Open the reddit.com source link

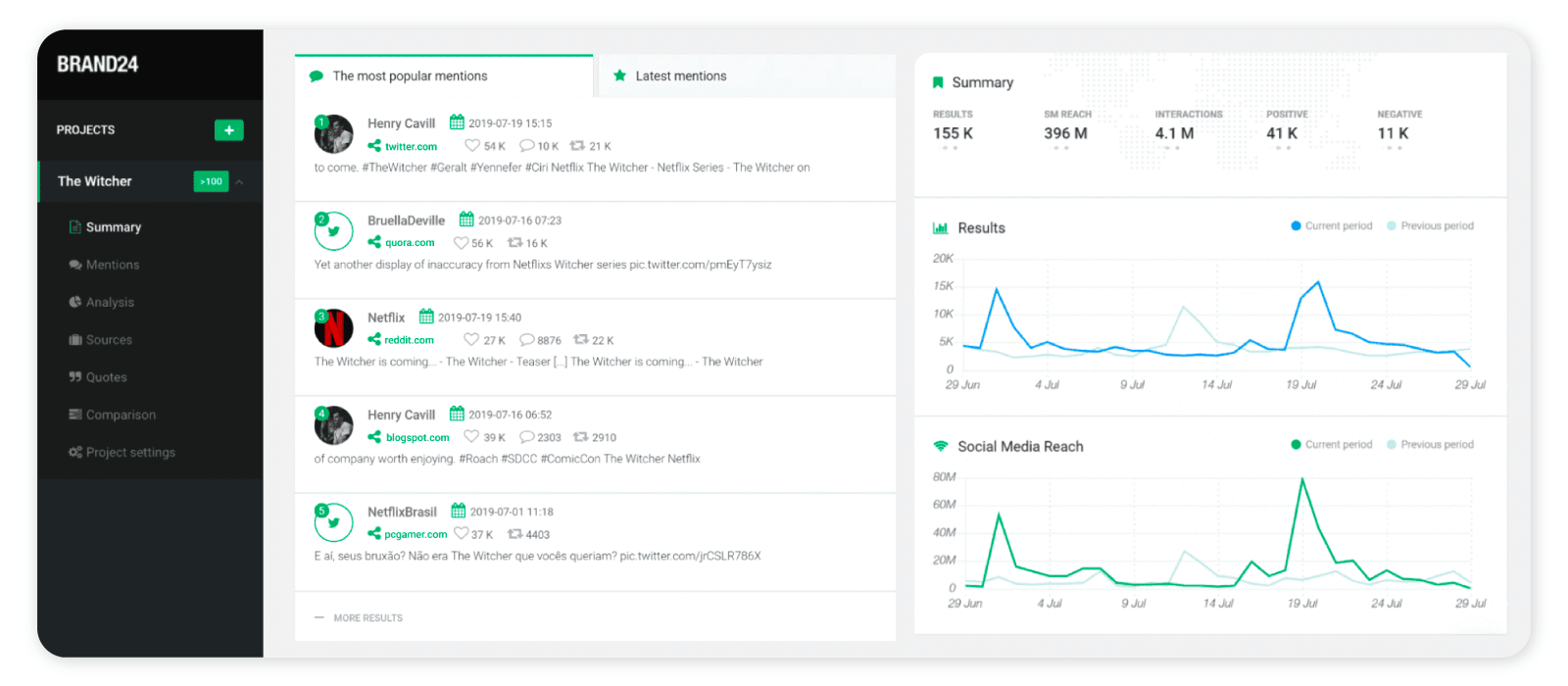click(409, 340)
